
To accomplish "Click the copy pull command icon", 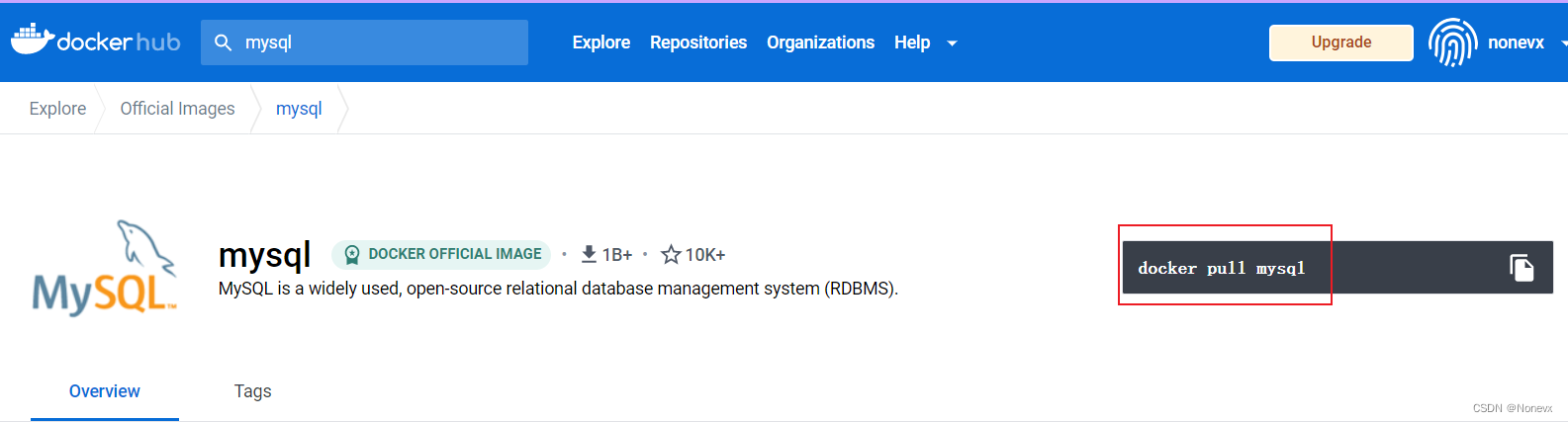I will pyautogui.click(x=1522, y=268).
